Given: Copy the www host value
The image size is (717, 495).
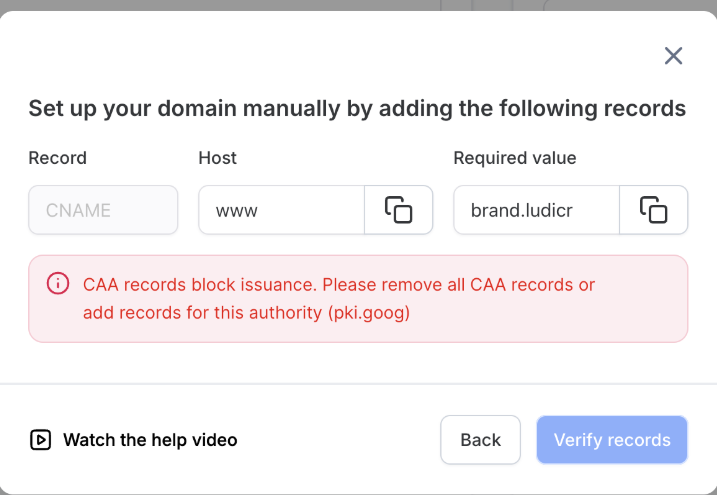Looking at the screenshot, I should click(398, 210).
